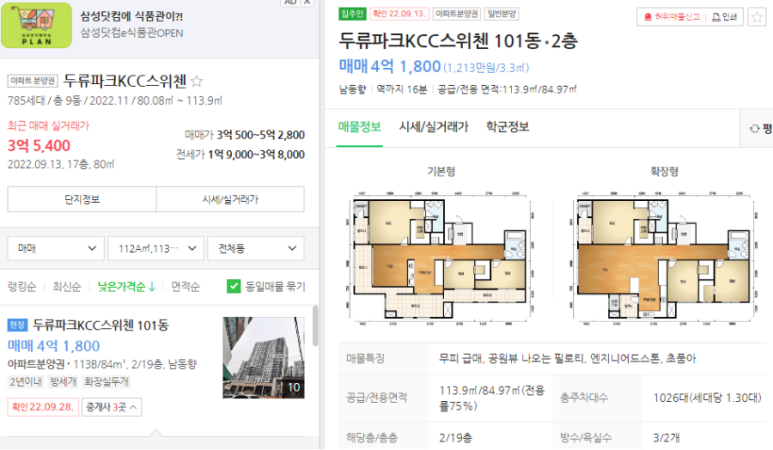Open the 전체동 building dropdown
The width and height of the screenshot is (773, 450).
pyautogui.click(x=256, y=248)
